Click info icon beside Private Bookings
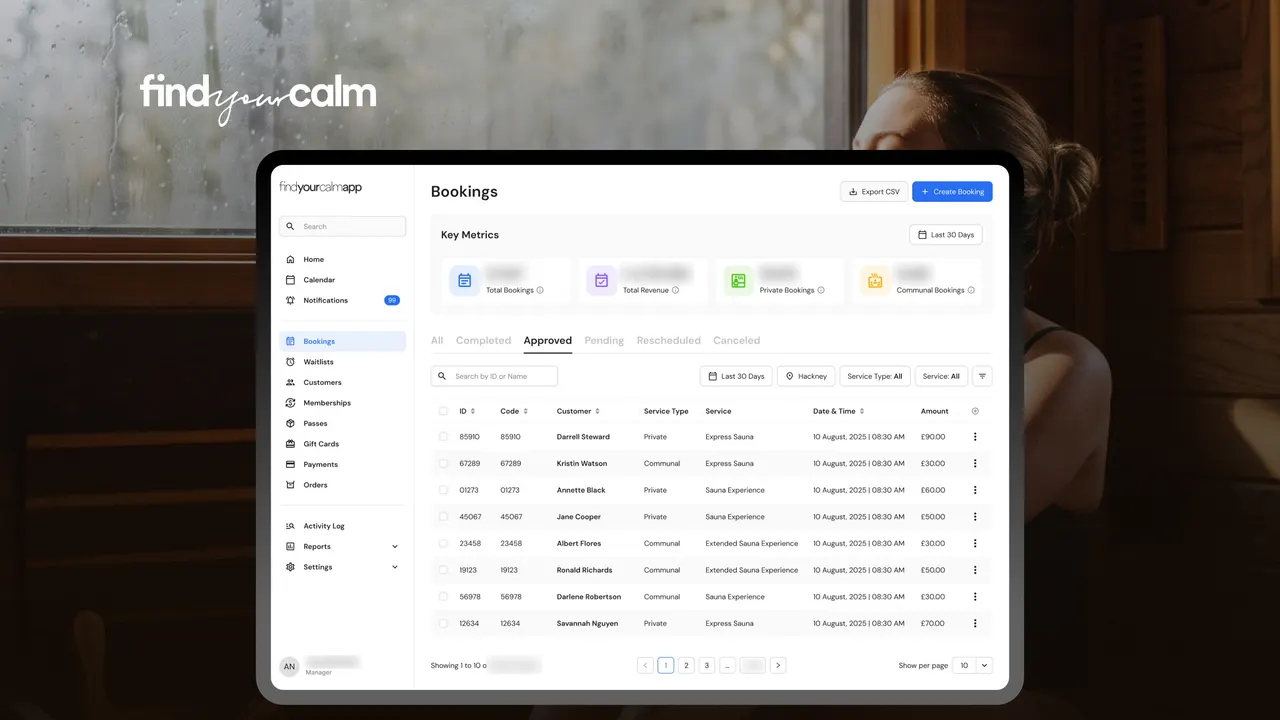 821,290
